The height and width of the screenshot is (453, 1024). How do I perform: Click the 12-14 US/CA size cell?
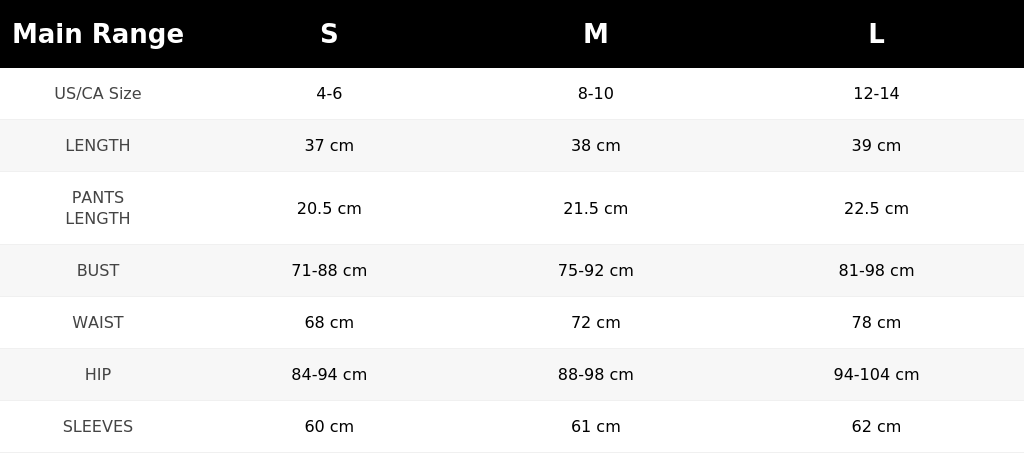pos(876,93)
